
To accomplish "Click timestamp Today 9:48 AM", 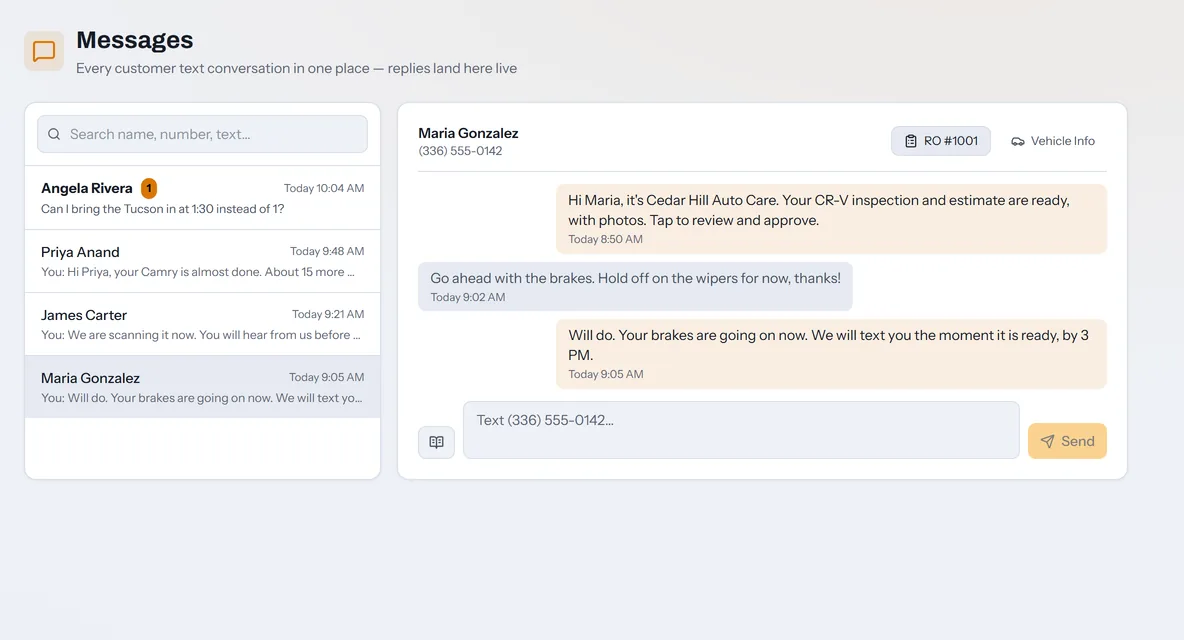I will click(327, 251).
